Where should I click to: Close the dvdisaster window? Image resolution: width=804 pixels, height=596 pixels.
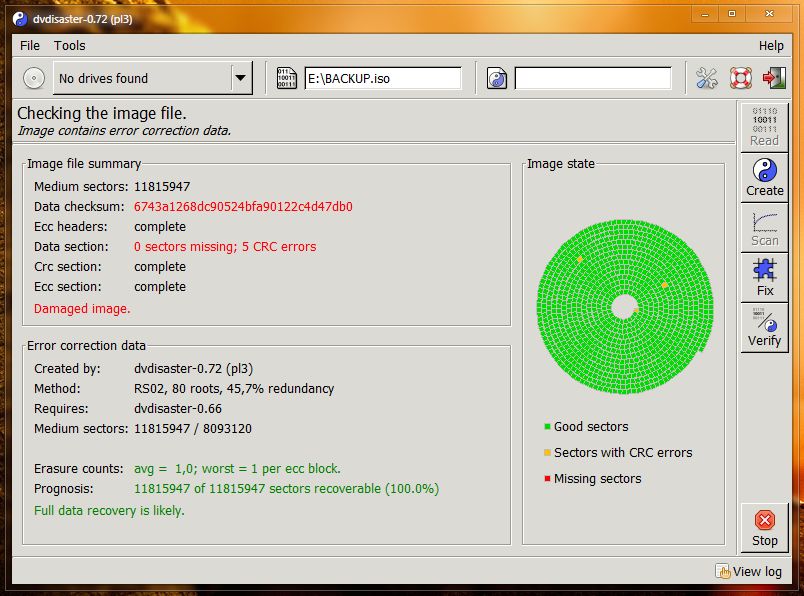769,14
